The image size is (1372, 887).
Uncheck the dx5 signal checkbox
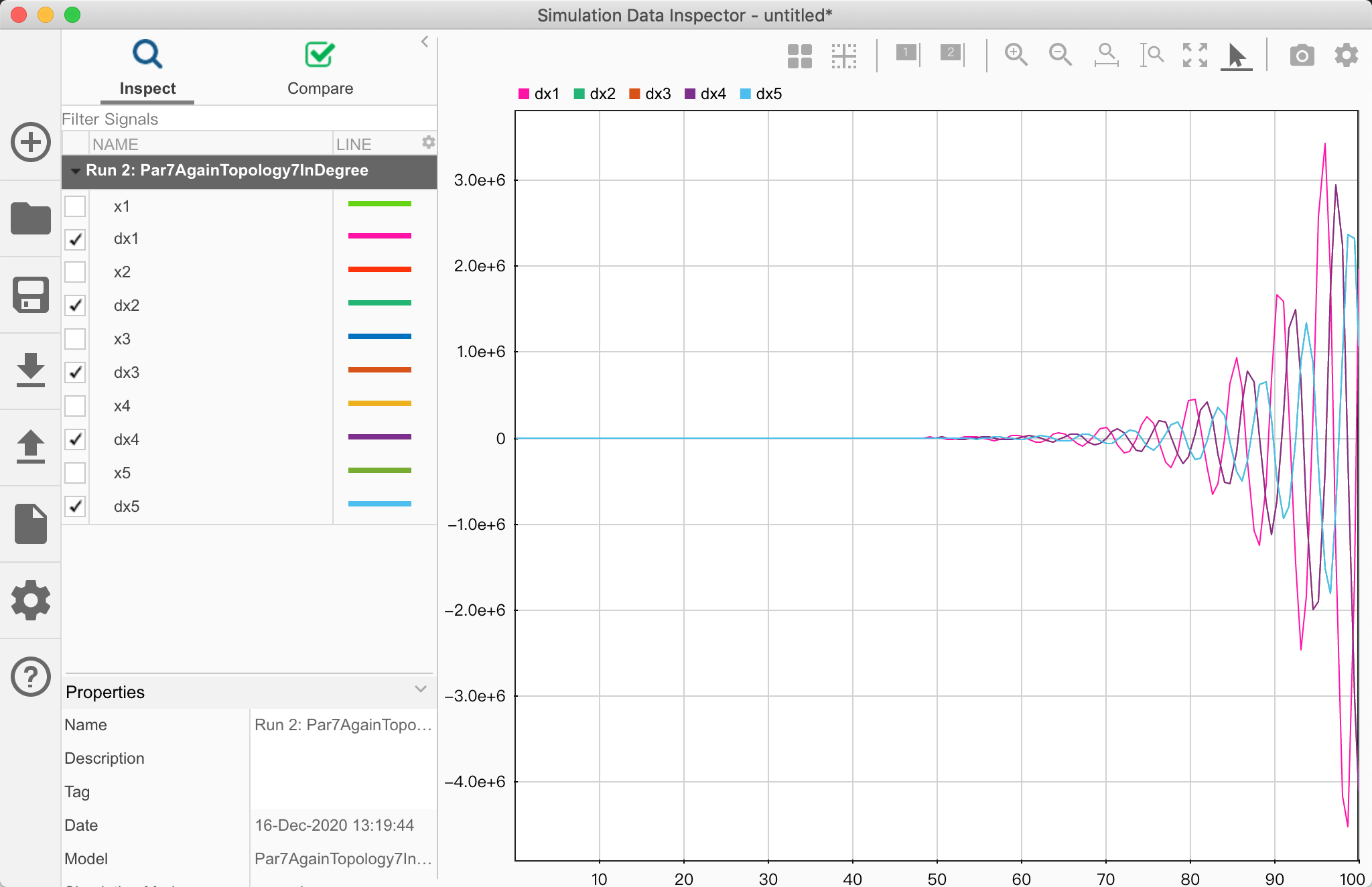(x=75, y=506)
